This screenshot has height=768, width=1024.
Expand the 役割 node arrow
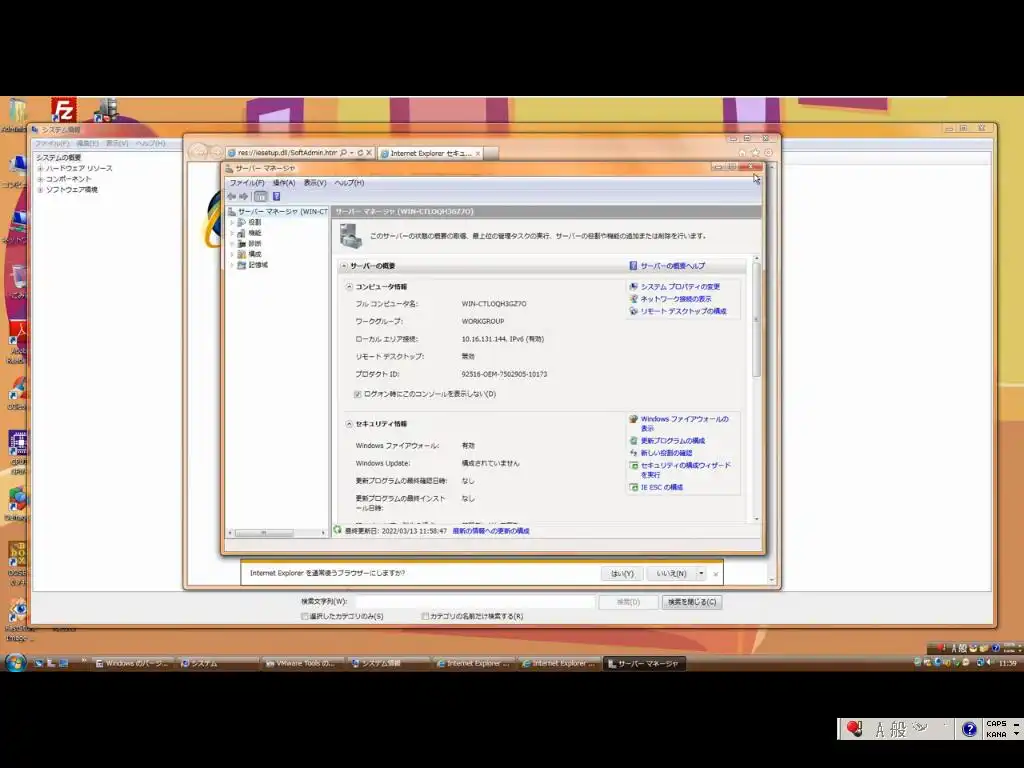click(x=232, y=223)
